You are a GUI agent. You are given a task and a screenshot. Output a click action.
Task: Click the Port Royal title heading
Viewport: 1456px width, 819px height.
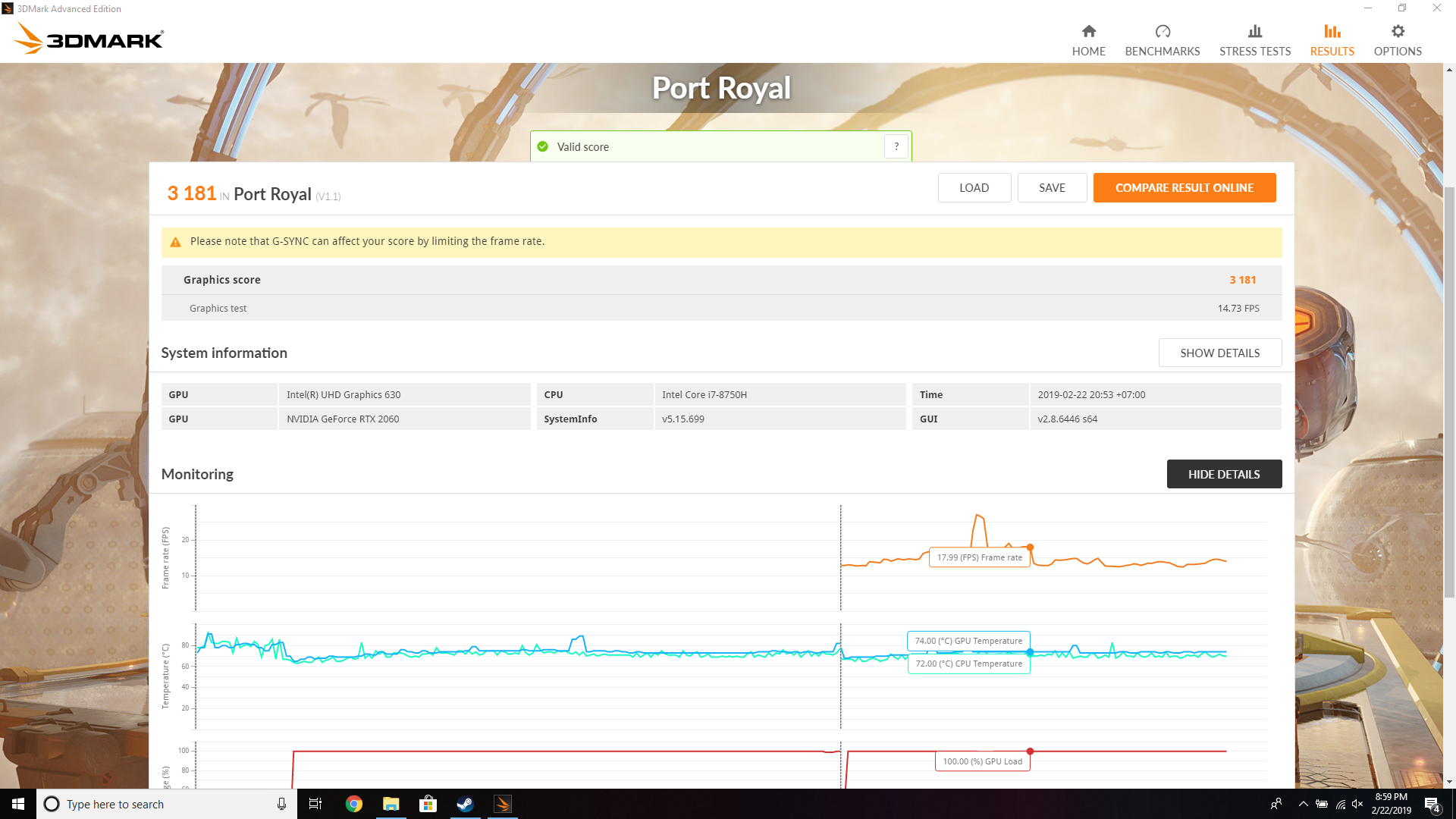(x=721, y=88)
